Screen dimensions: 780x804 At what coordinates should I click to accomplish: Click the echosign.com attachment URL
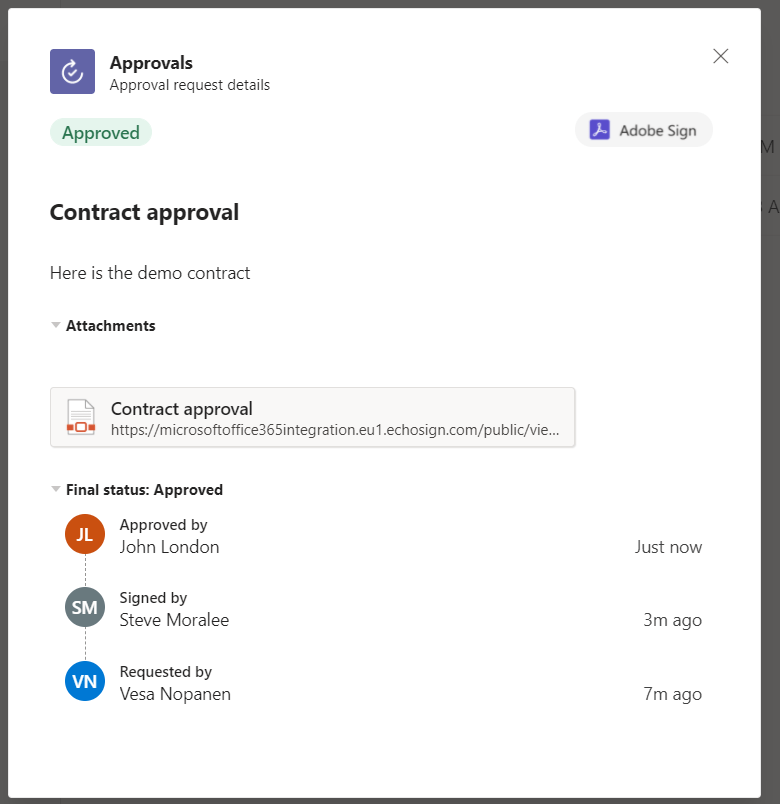tap(335, 430)
